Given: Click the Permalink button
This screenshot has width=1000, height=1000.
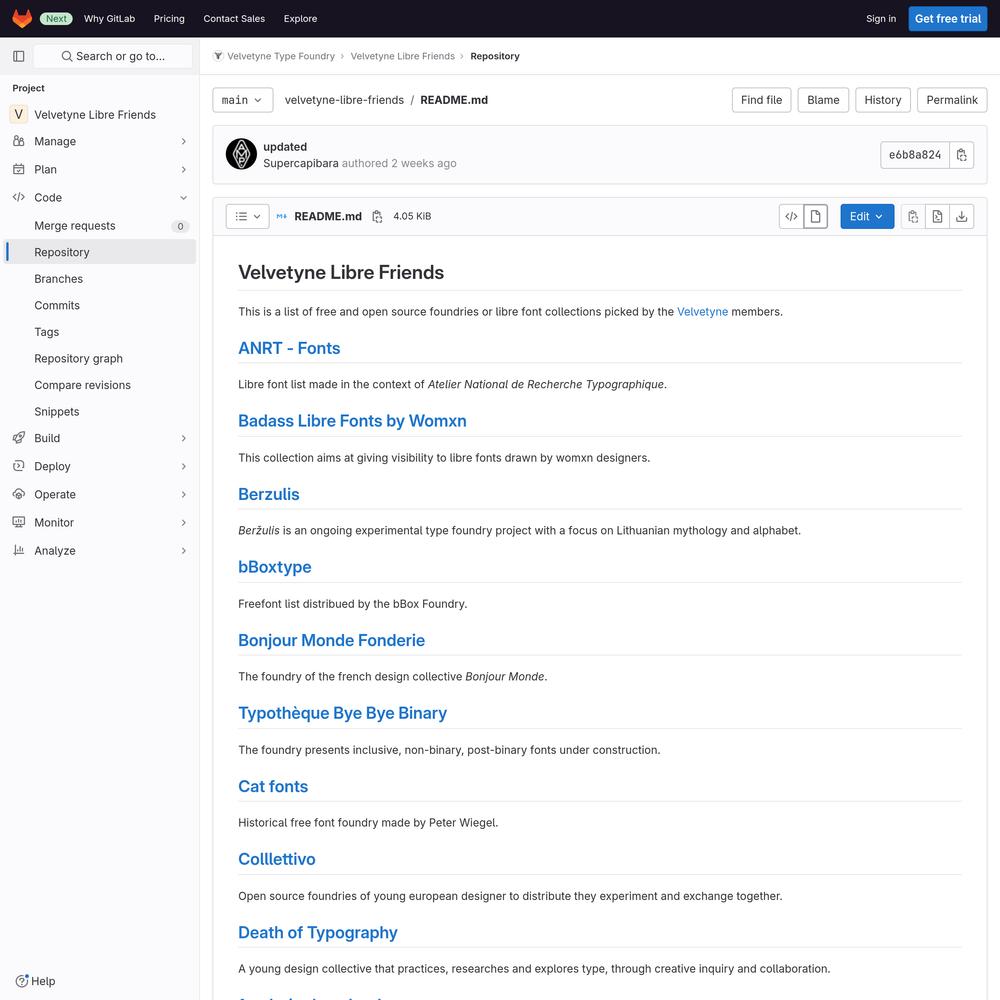Looking at the screenshot, I should [952, 100].
